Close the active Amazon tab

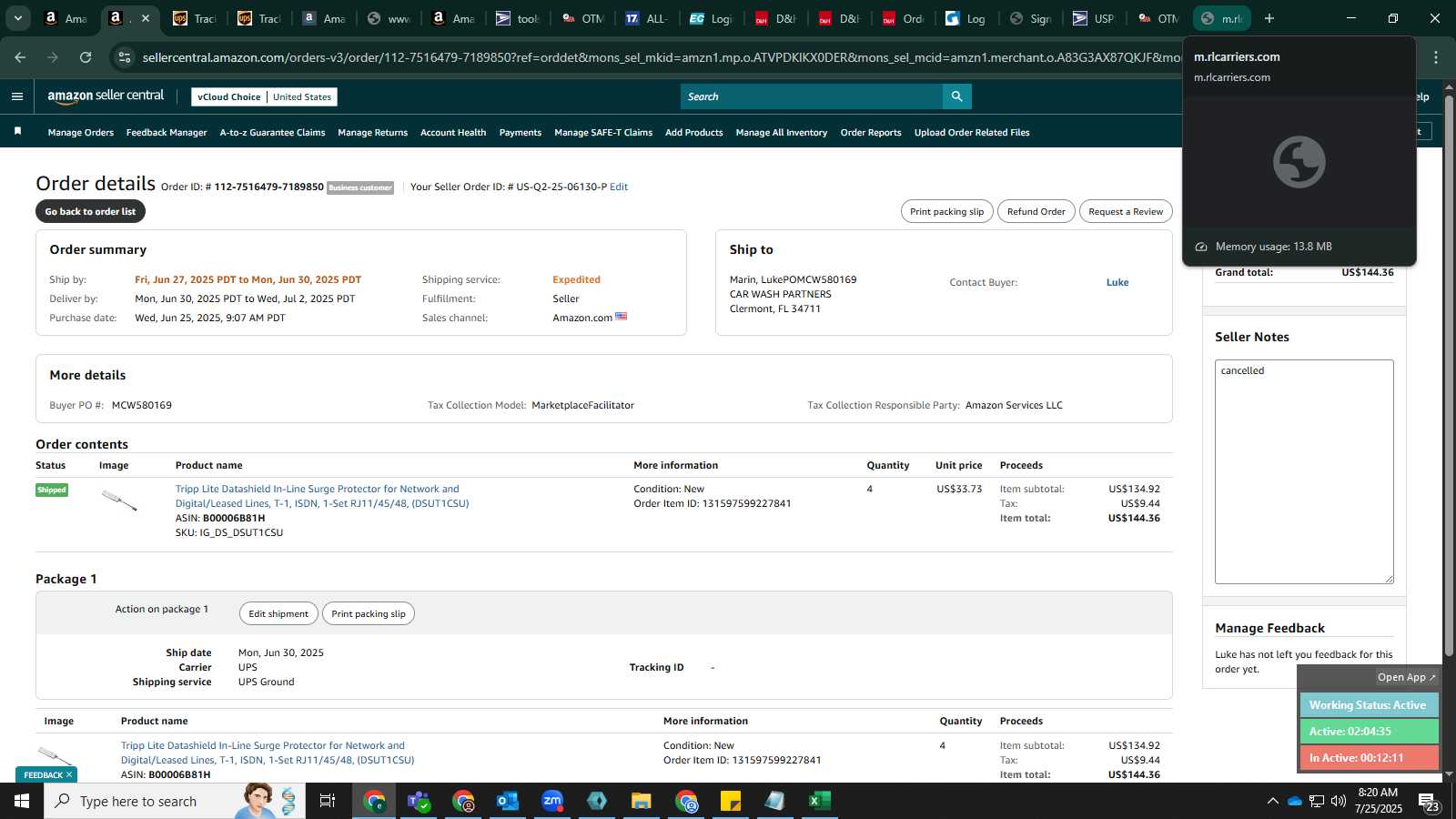[x=145, y=18]
